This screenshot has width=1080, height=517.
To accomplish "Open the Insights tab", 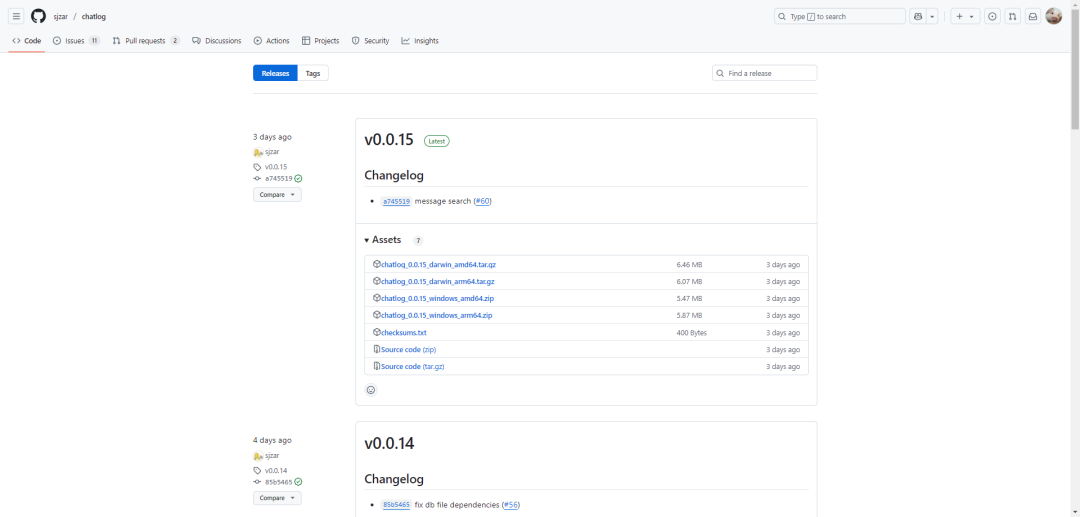I will coord(420,41).
